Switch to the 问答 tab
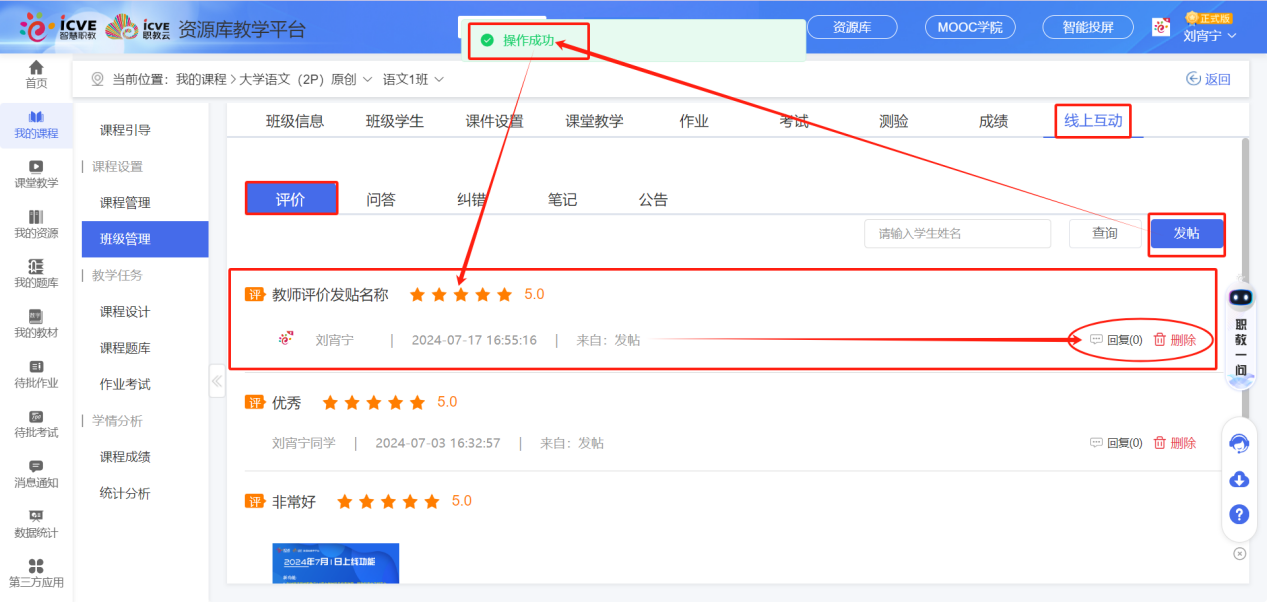The height and width of the screenshot is (602, 1267). [381, 199]
